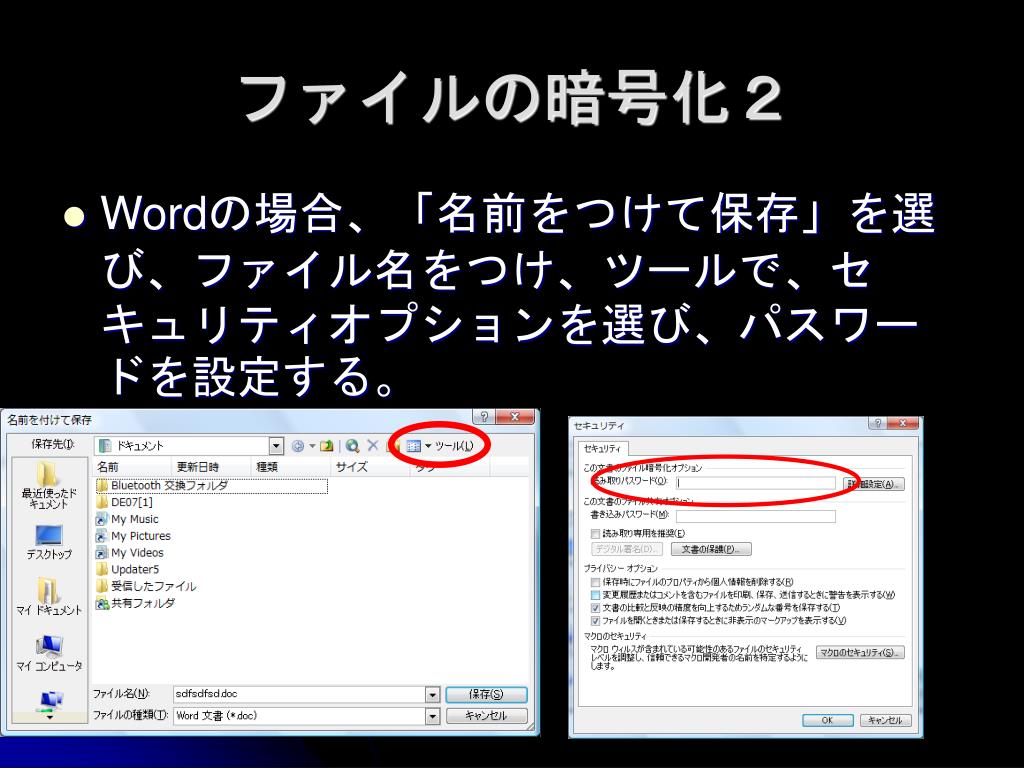Select the My Videos shortcut
Image resolution: width=1024 pixels, height=768 pixels.
[130, 552]
